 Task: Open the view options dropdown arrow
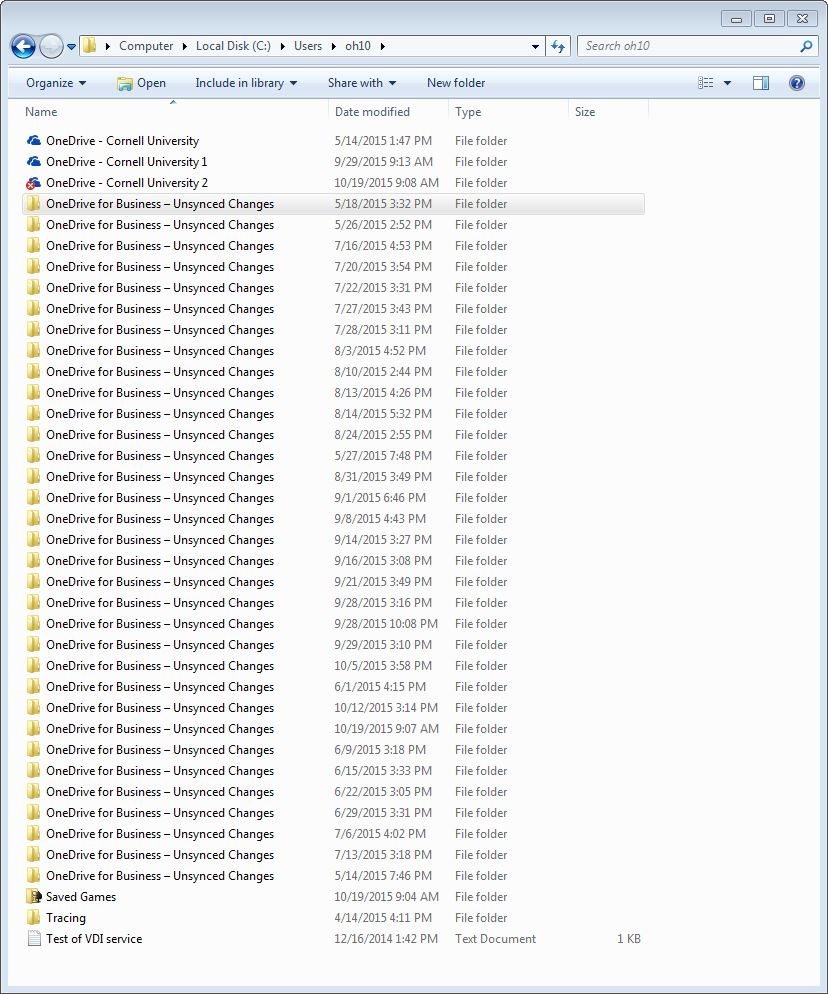coord(727,83)
